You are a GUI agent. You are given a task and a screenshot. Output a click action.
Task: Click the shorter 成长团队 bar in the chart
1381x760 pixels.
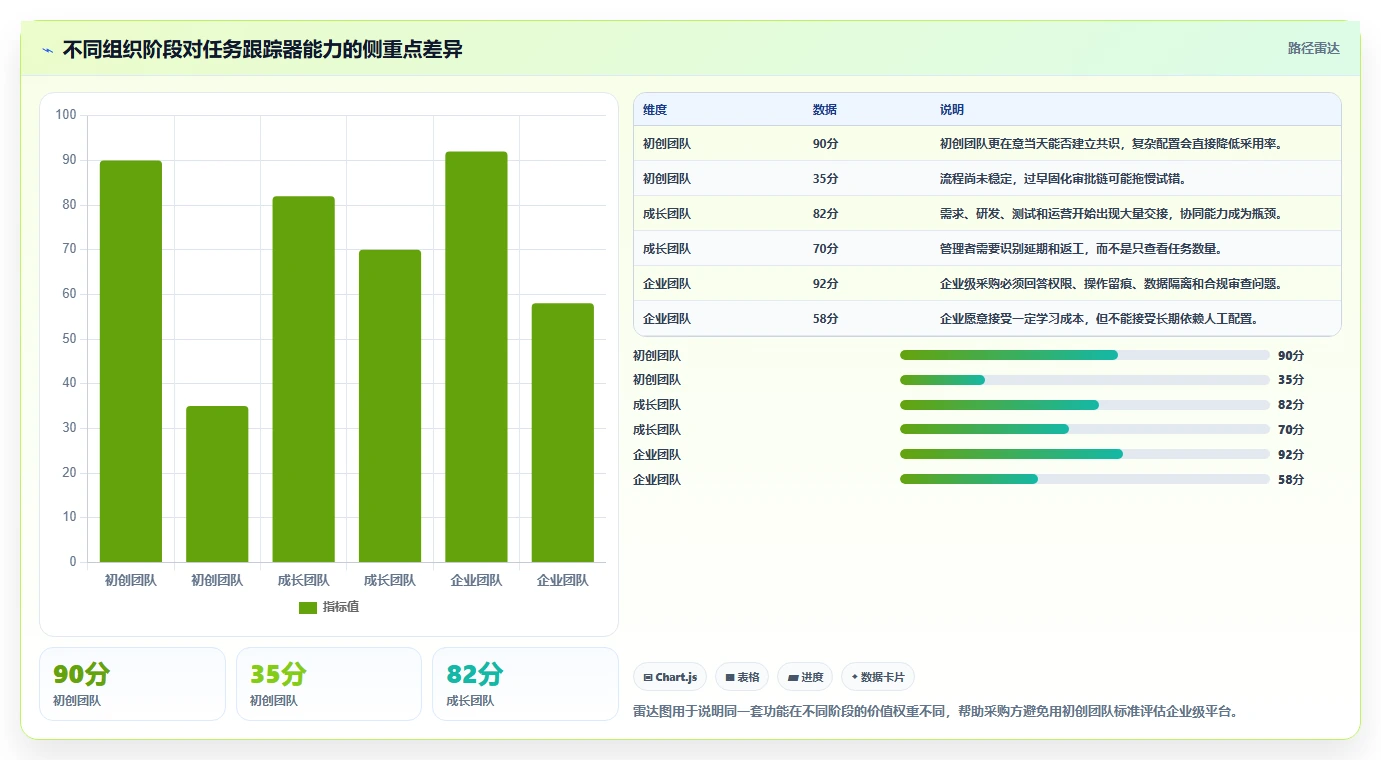(390, 406)
